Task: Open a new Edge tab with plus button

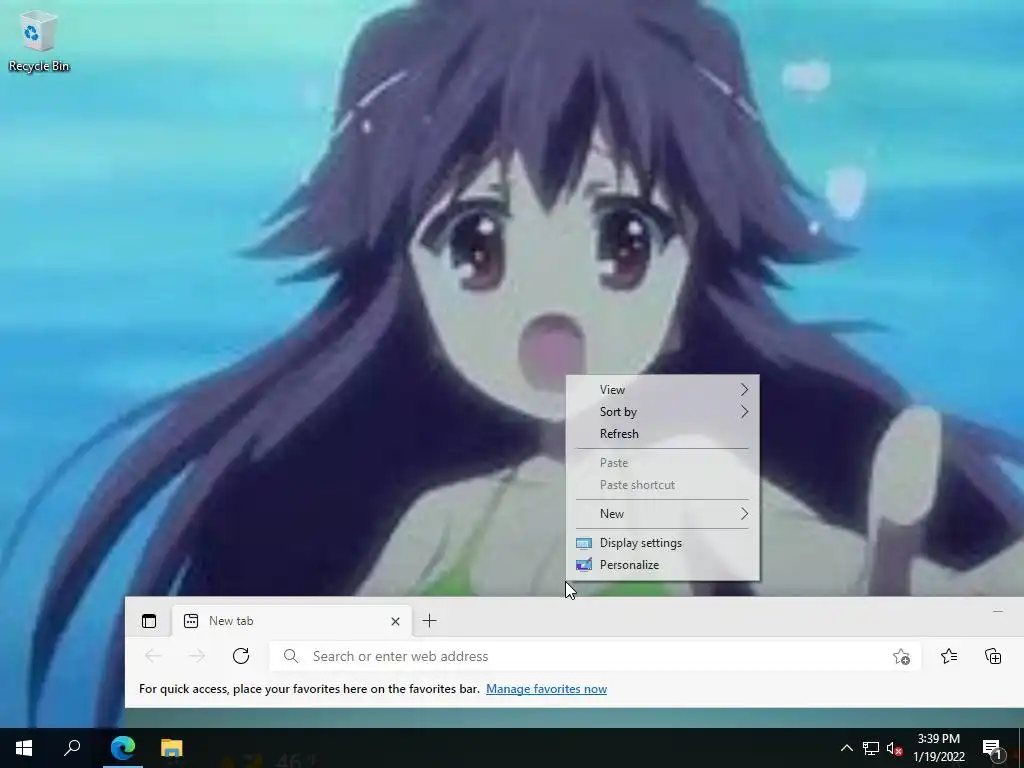Action: click(x=429, y=621)
